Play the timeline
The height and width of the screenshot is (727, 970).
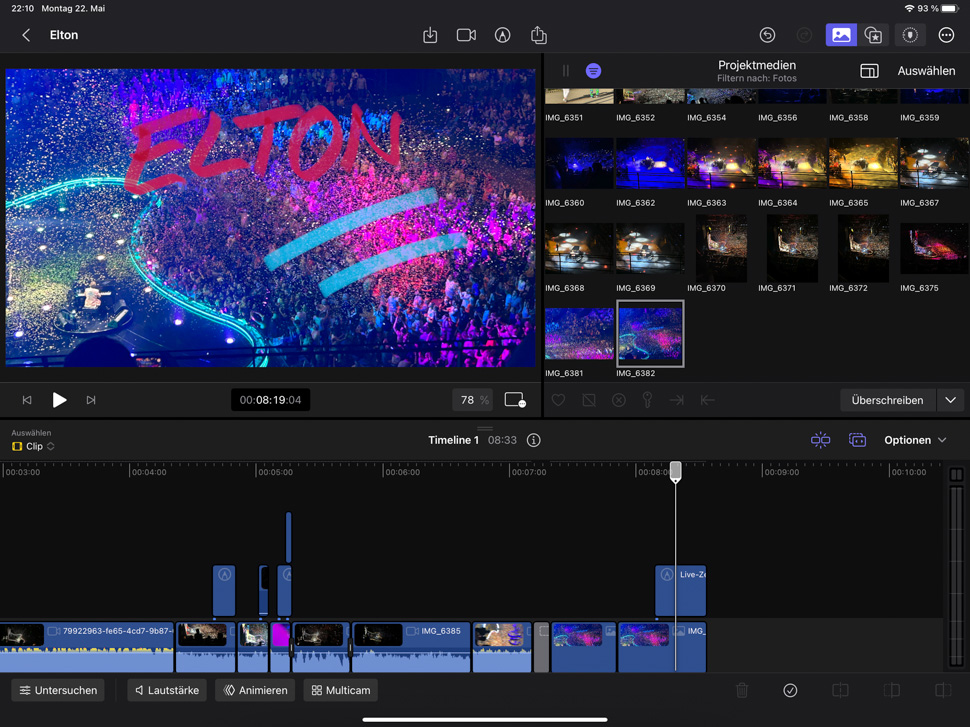(59, 400)
